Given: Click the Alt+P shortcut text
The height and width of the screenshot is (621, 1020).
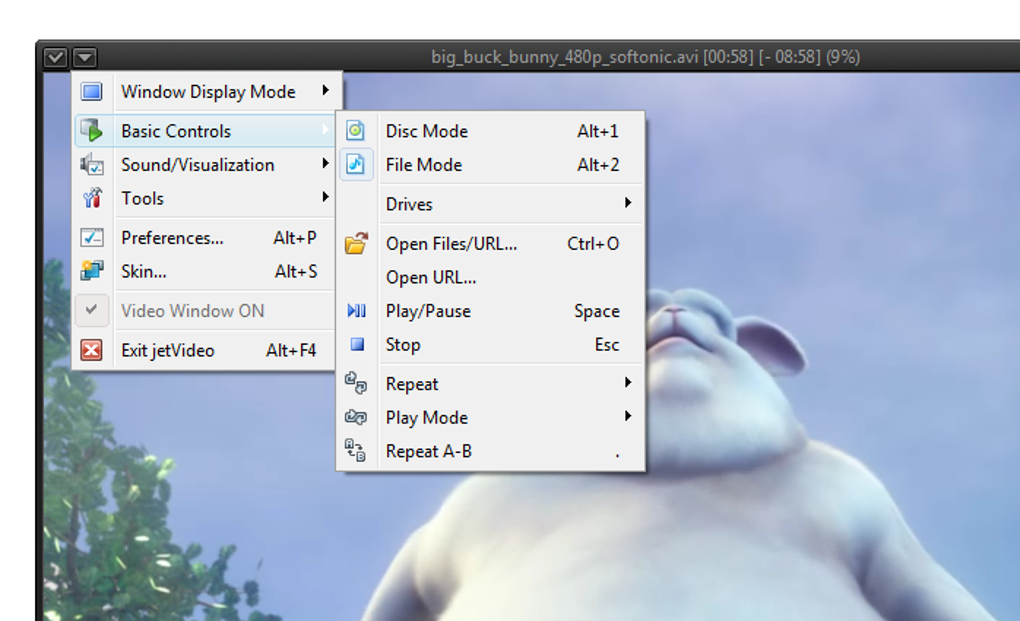Looking at the screenshot, I should click(295, 237).
